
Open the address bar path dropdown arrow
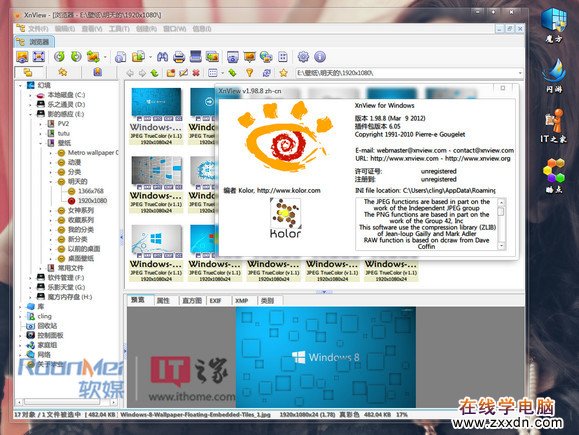(520, 73)
